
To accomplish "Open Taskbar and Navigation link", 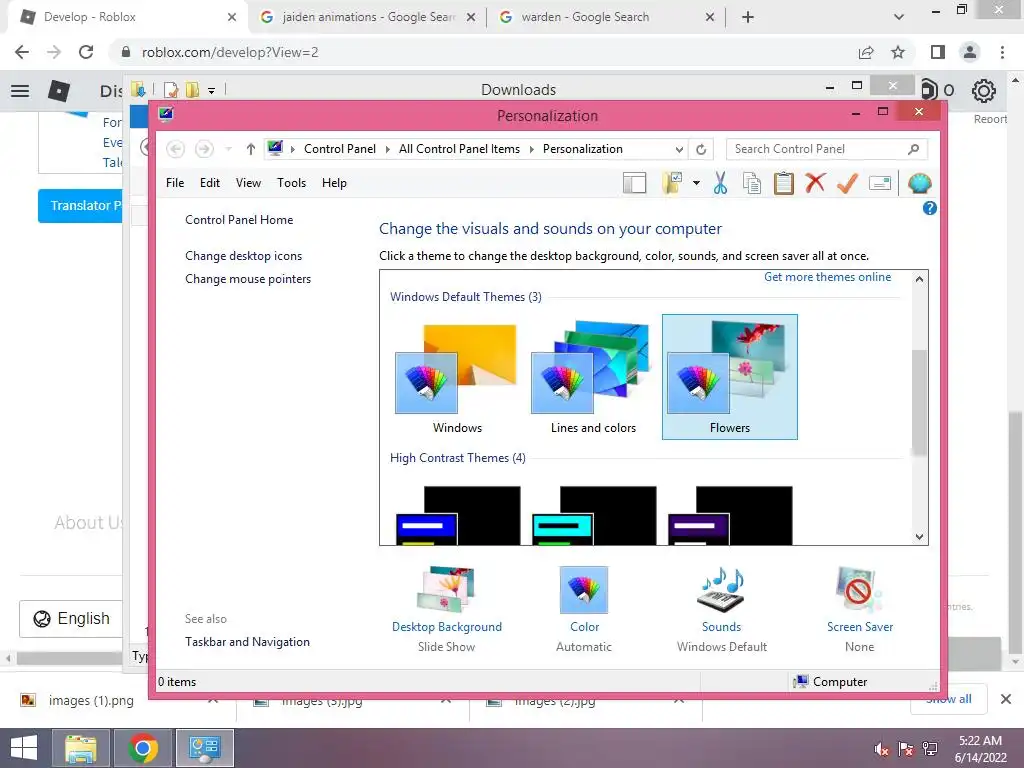I will pos(248,642).
